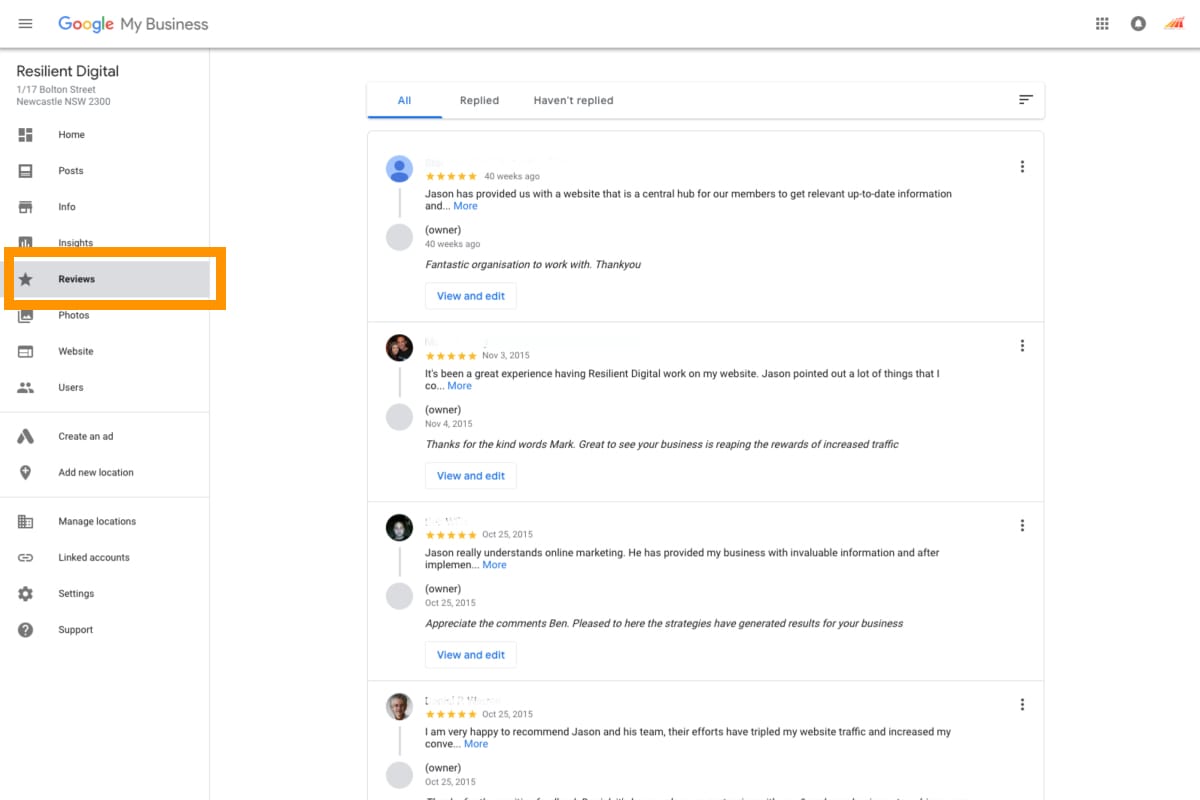This screenshot has height=800, width=1200.
Task: Switch to the Haven't replied tab
Action: tap(574, 100)
